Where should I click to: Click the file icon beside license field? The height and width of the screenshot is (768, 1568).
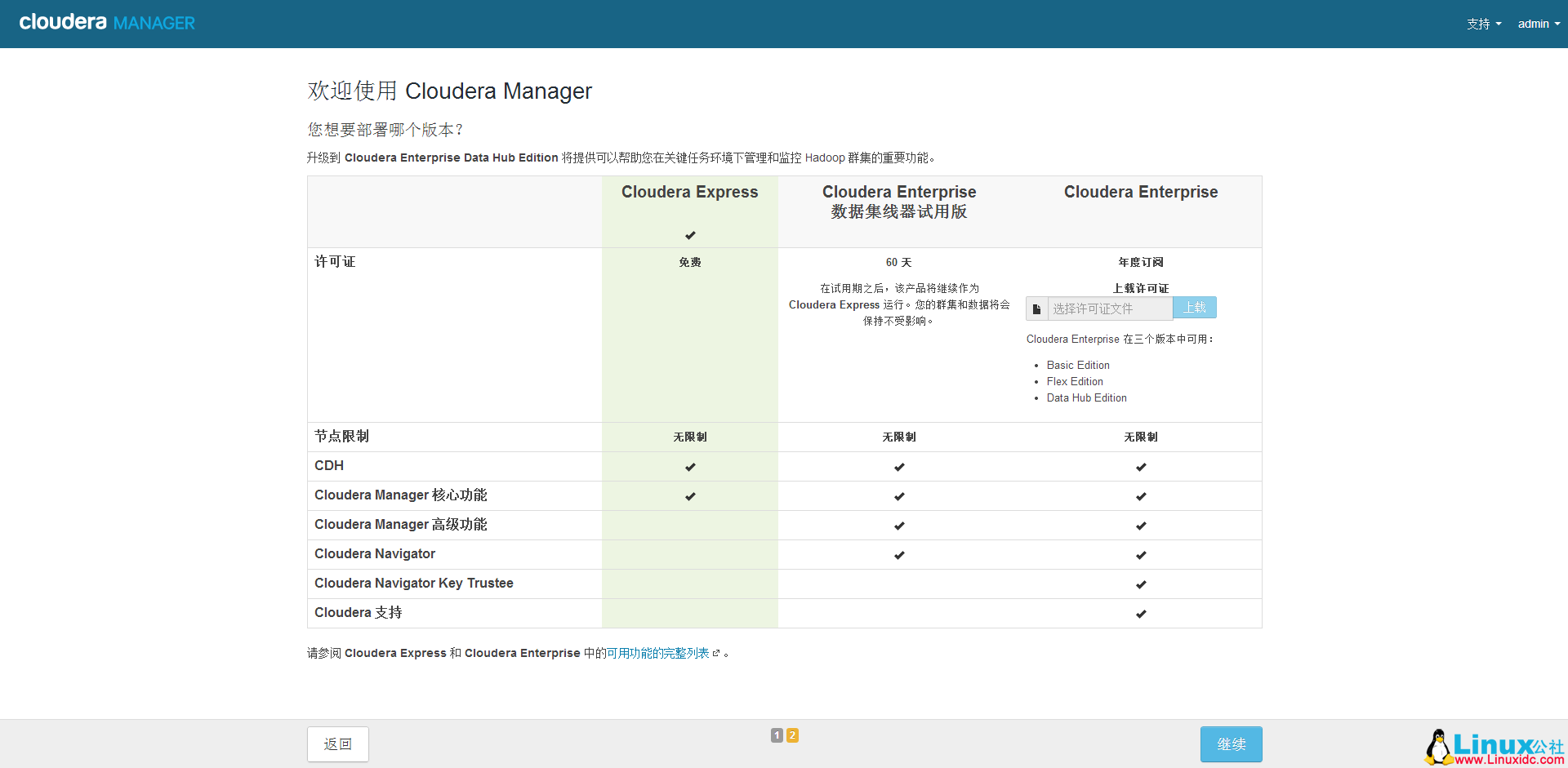[1036, 309]
